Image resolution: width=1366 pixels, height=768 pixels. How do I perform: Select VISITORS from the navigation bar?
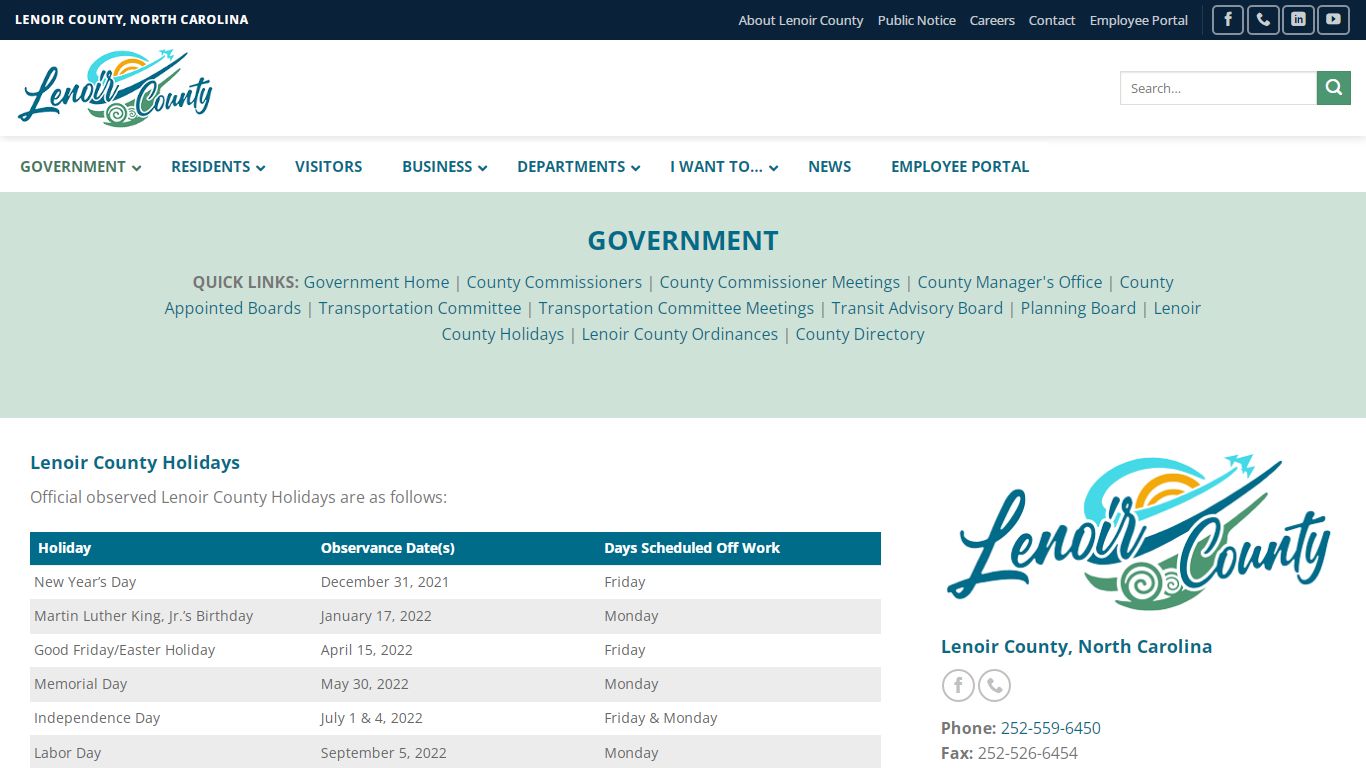point(328,166)
